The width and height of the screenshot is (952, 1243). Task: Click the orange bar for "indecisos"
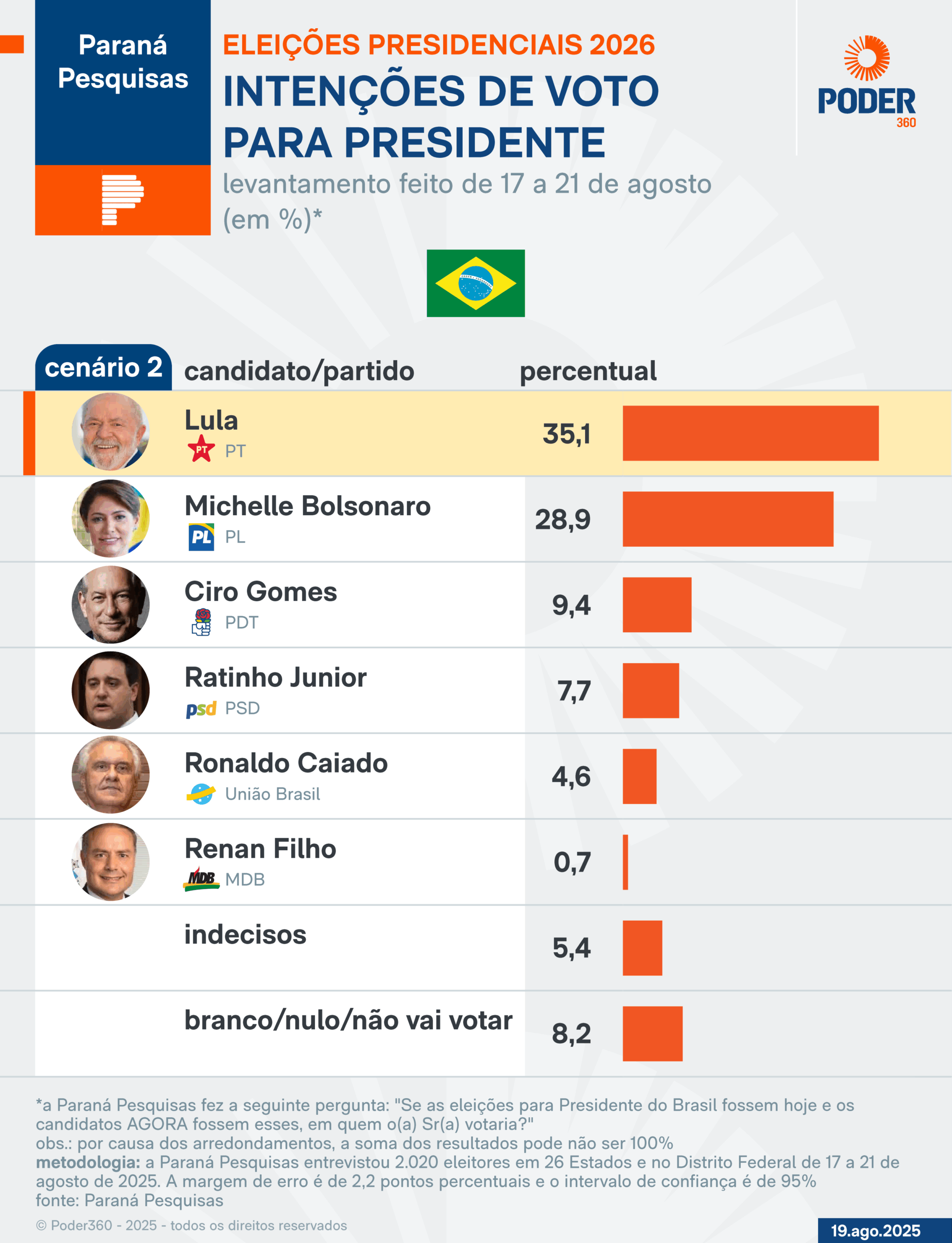point(642,948)
